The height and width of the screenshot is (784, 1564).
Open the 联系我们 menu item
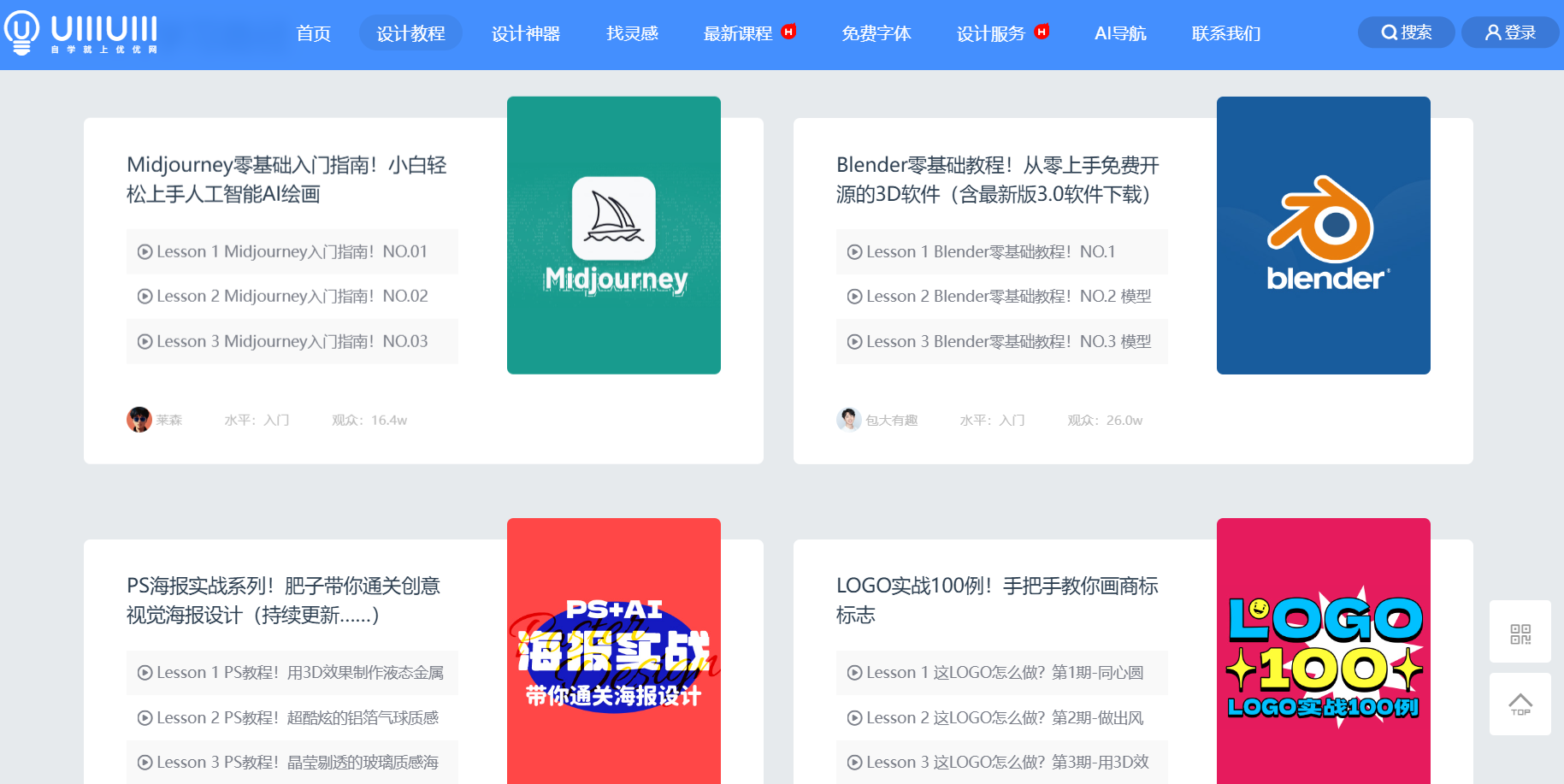point(1226,33)
